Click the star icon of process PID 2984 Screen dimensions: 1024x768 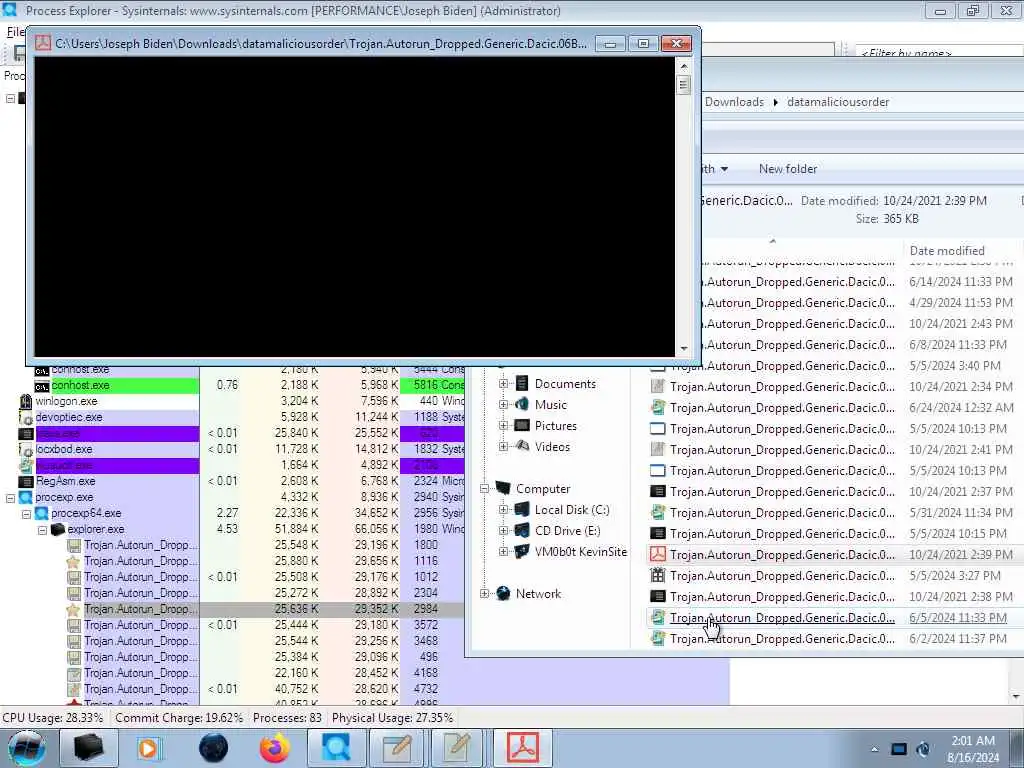[x=74, y=610]
